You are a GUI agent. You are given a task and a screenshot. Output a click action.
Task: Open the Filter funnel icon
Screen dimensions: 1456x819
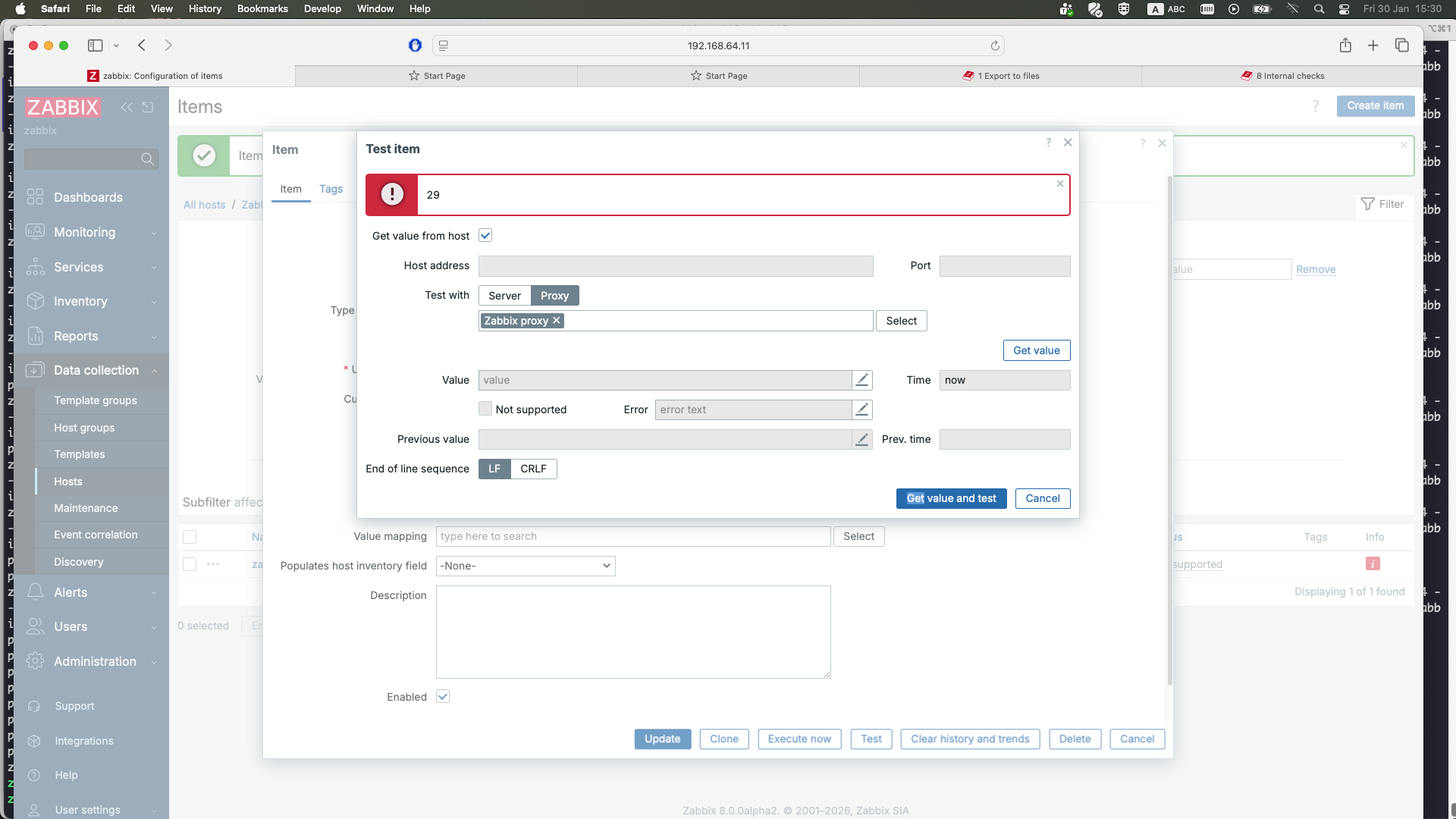pyautogui.click(x=1367, y=204)
